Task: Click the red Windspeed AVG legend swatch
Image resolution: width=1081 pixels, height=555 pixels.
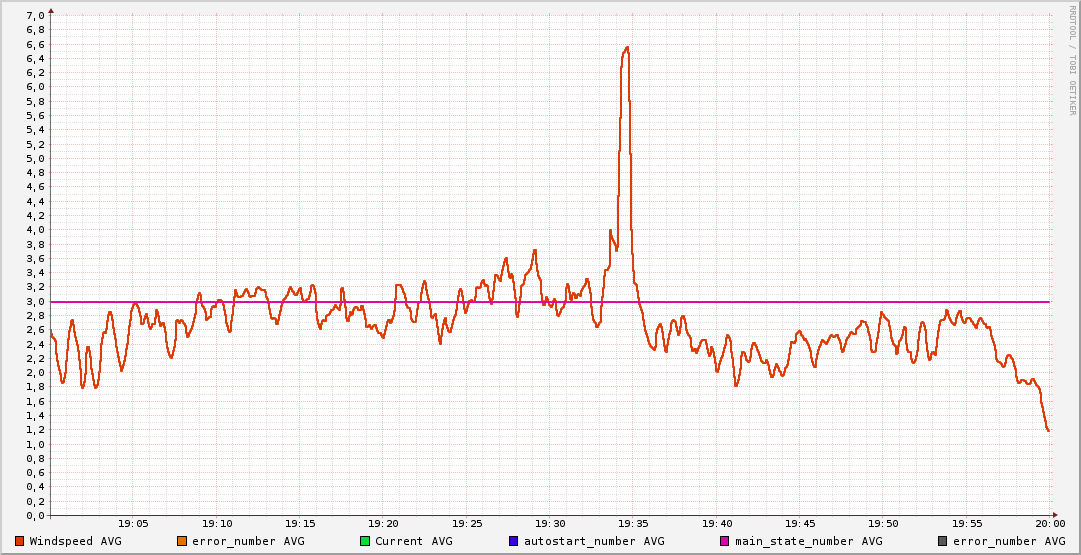Action: tap(19, 541)
